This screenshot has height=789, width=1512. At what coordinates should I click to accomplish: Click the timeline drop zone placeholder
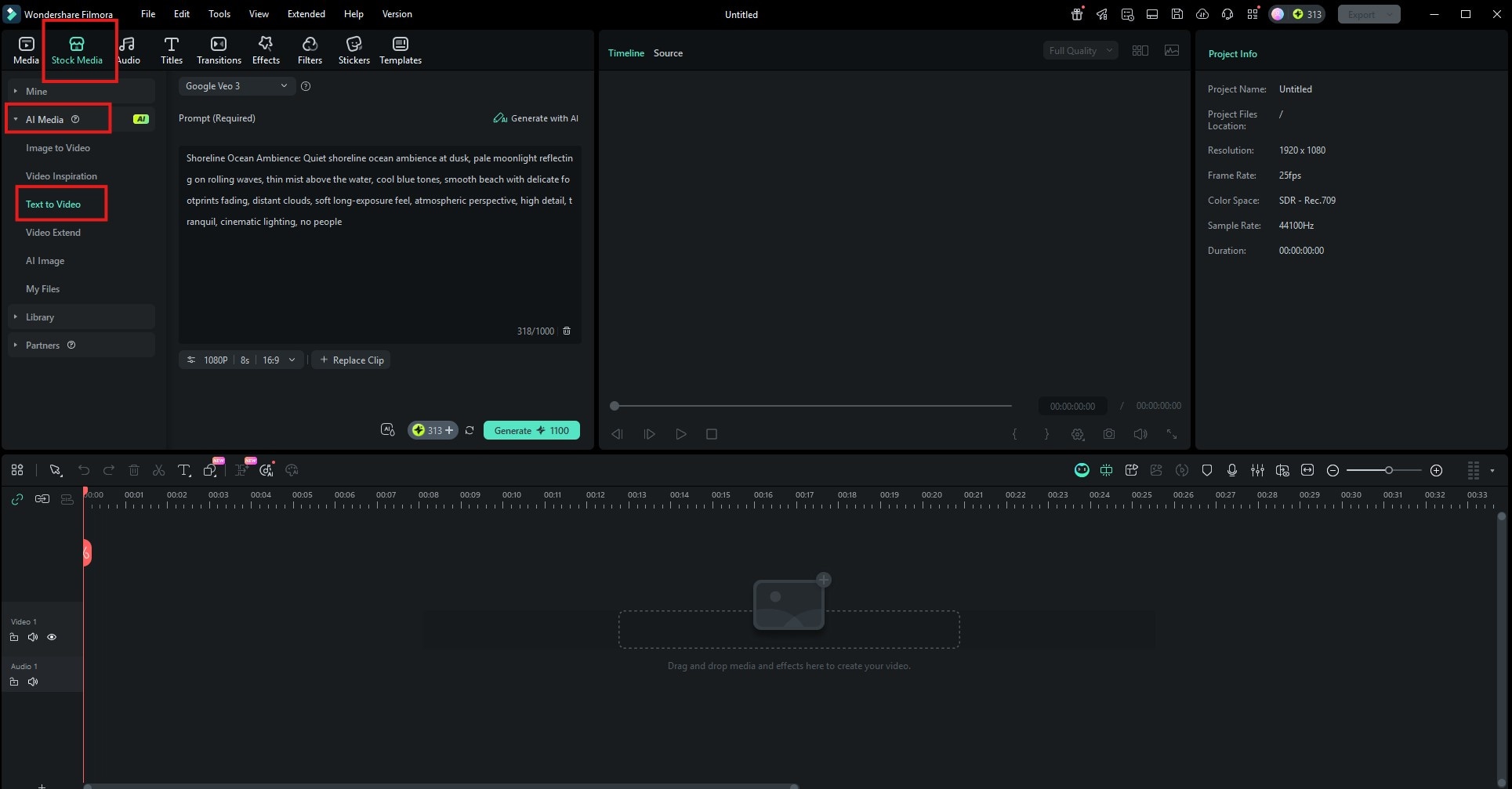coord(789,629)
